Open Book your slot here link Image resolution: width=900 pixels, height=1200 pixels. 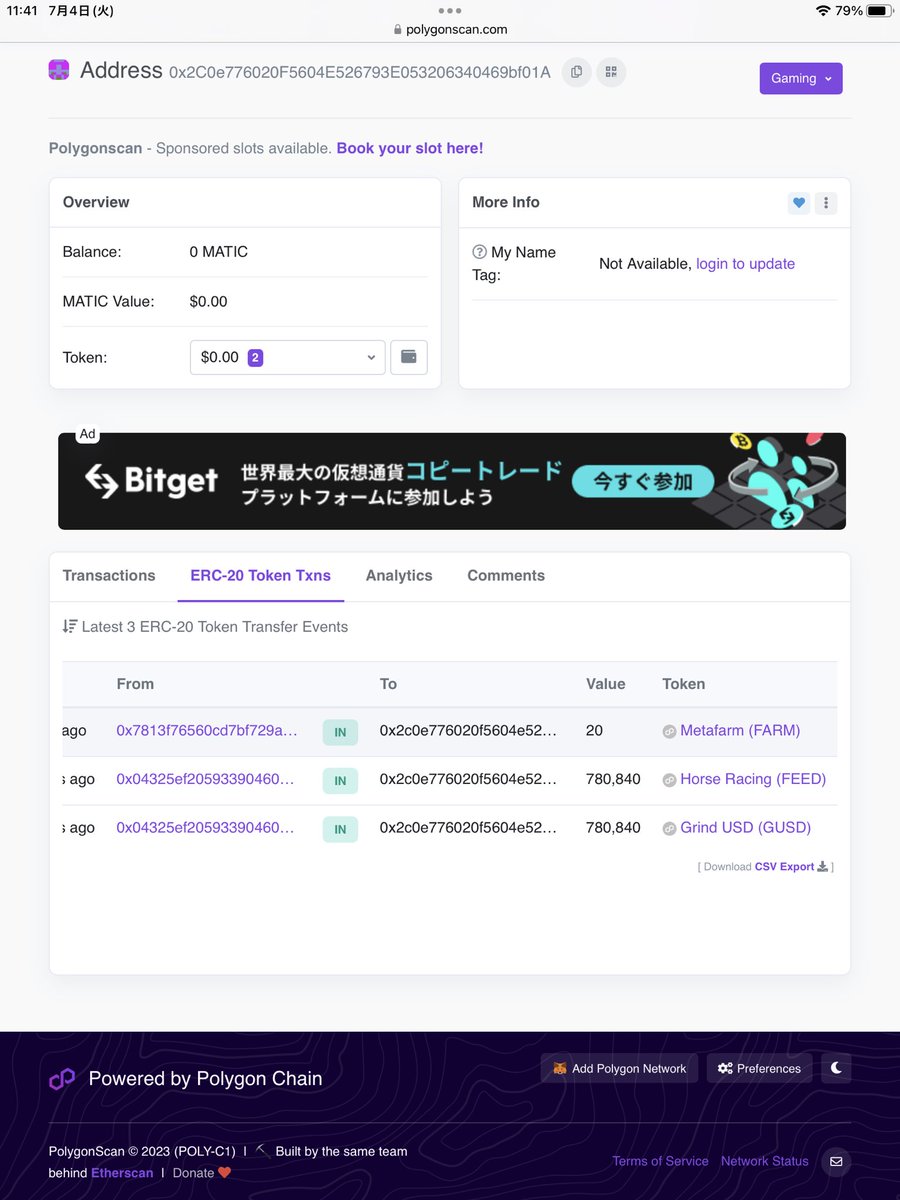[x=410, y=148]
